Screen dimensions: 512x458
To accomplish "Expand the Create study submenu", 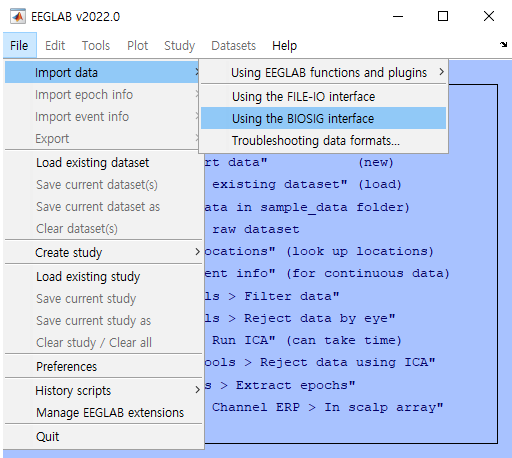I will [103, 252].
